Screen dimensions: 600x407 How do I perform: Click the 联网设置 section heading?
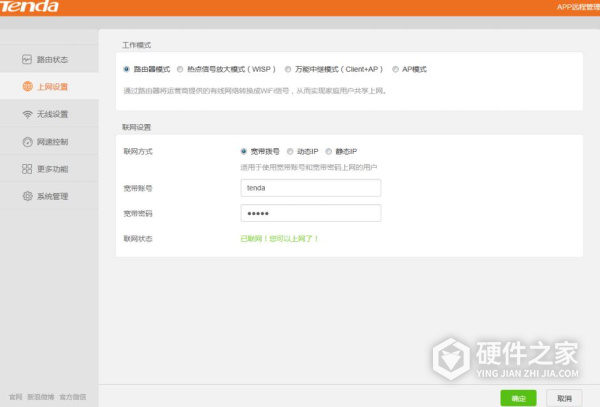[x=137, y=127]
